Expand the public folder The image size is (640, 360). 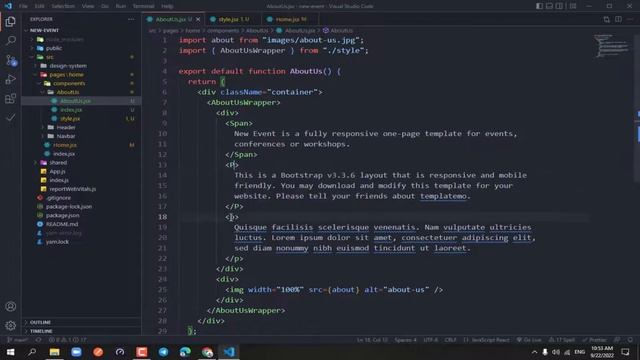[54, 48]
